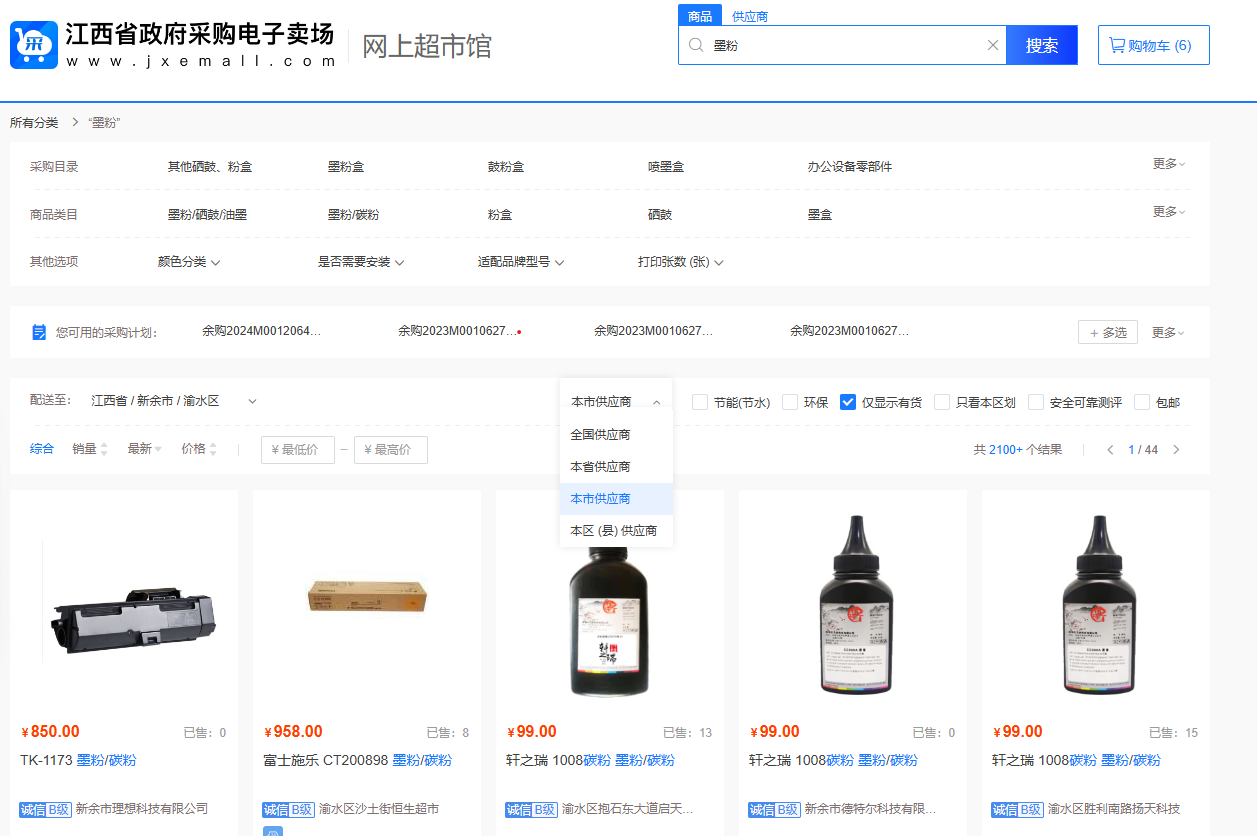Screen dimensions: 1257x836
Task: Click 诚信B级 badge for 渝水区沙土街恒生超市
Action: (288, 809)
